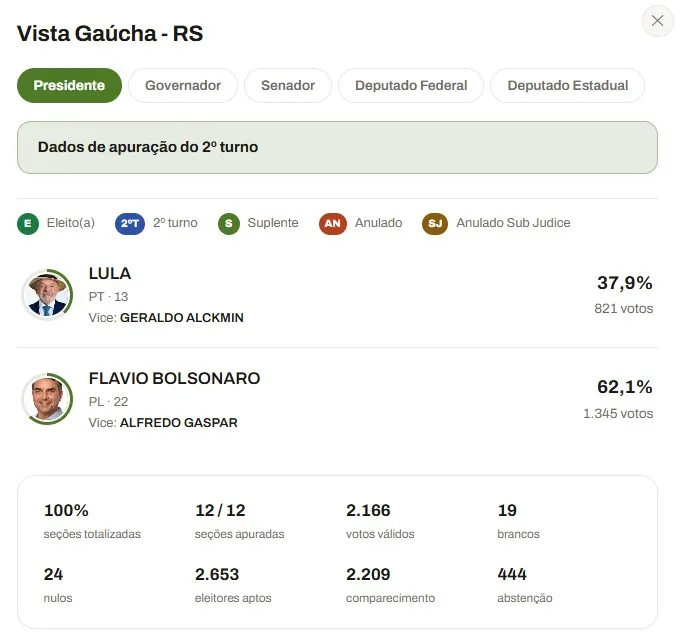
Task: Show the Deputado Estadual tab
Action: (567, 85)
